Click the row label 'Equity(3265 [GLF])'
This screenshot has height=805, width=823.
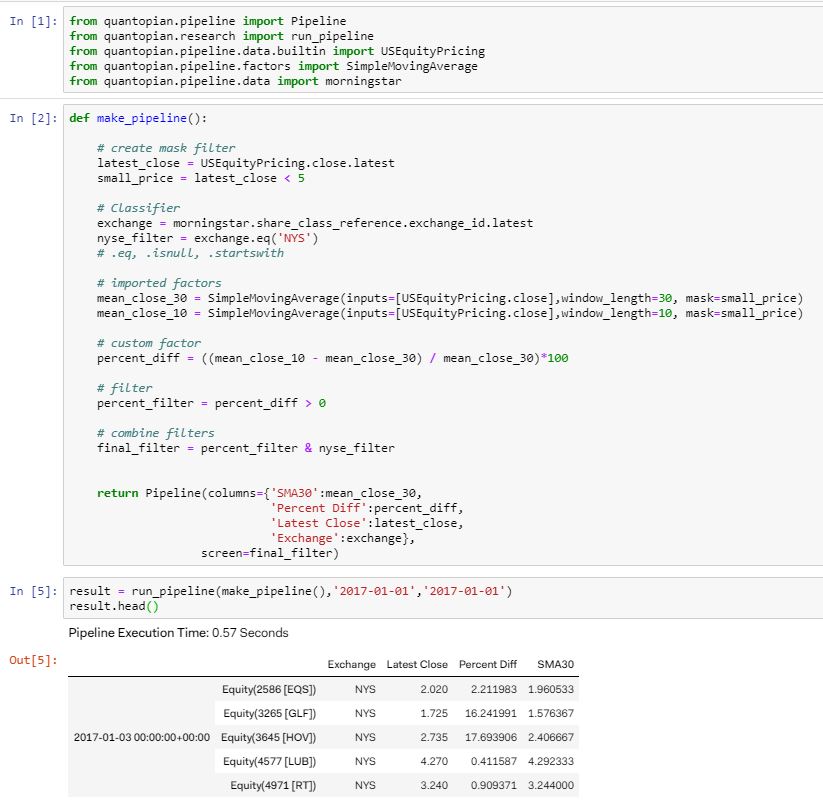tap(270, 714)
